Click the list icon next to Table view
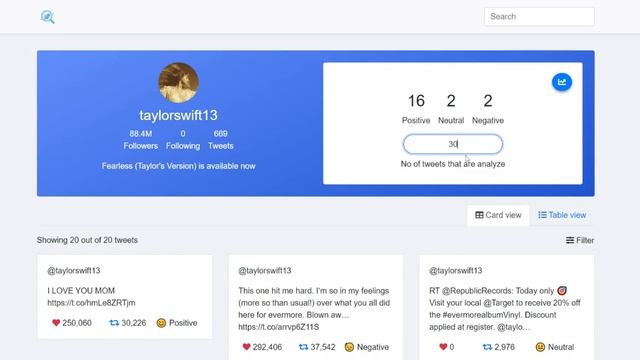Screen dimensions: 640x360 (x=542, y=215)
